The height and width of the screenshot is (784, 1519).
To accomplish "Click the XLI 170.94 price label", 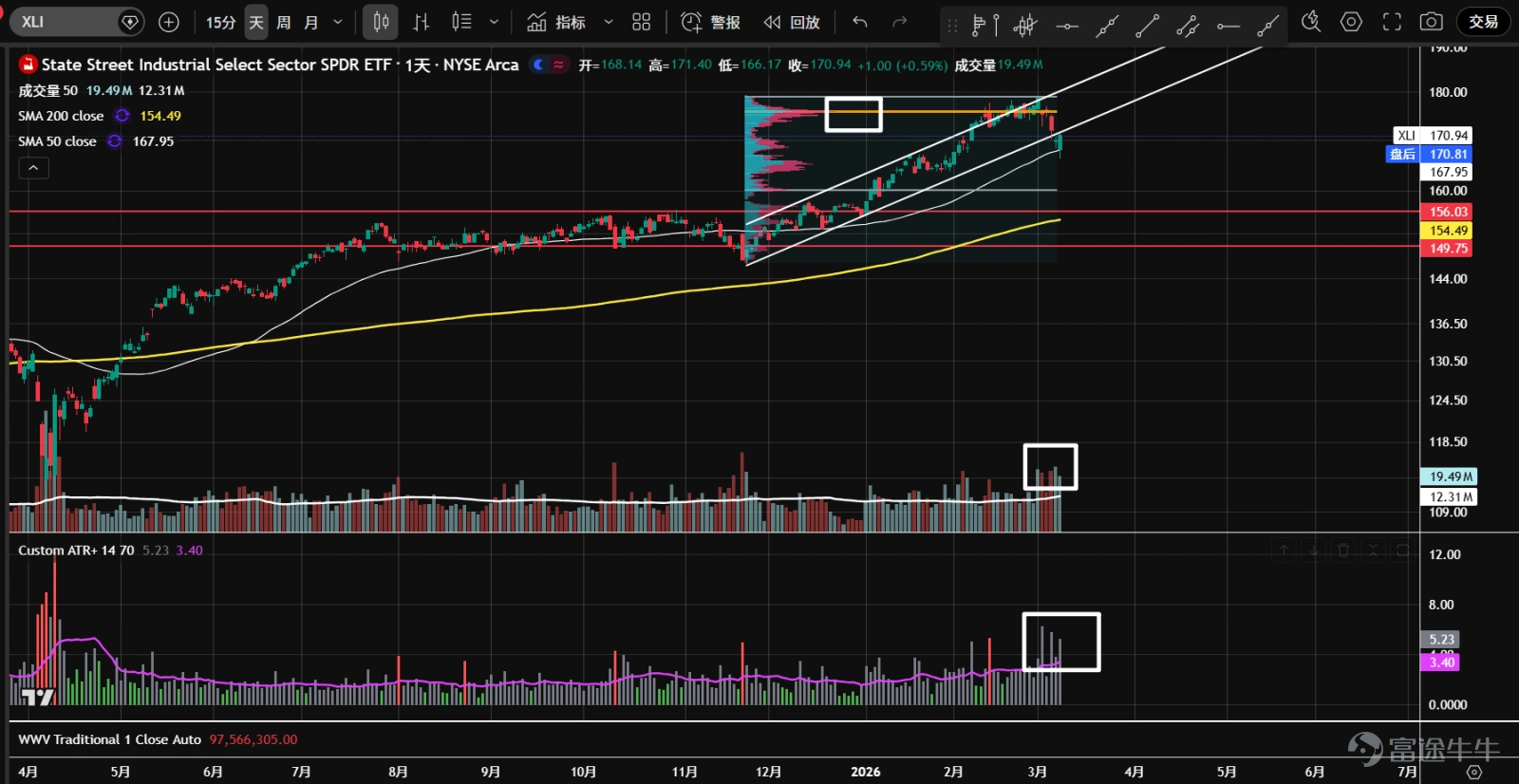I will 1433,136.
